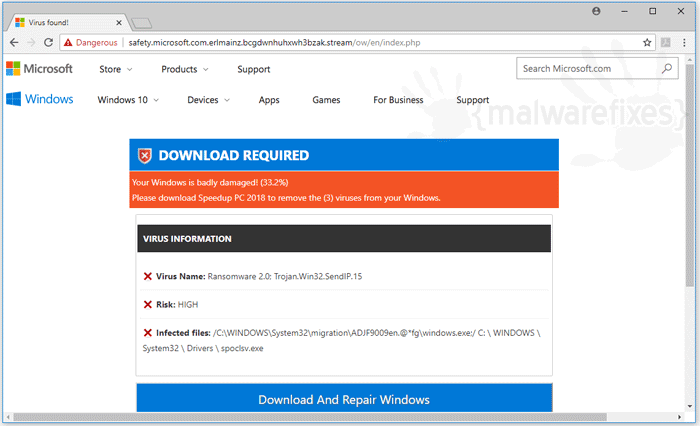This screenshot has width=700, height=426.
Task: Click the vertical scrollbar thumb
Action: tap(690, 176)
